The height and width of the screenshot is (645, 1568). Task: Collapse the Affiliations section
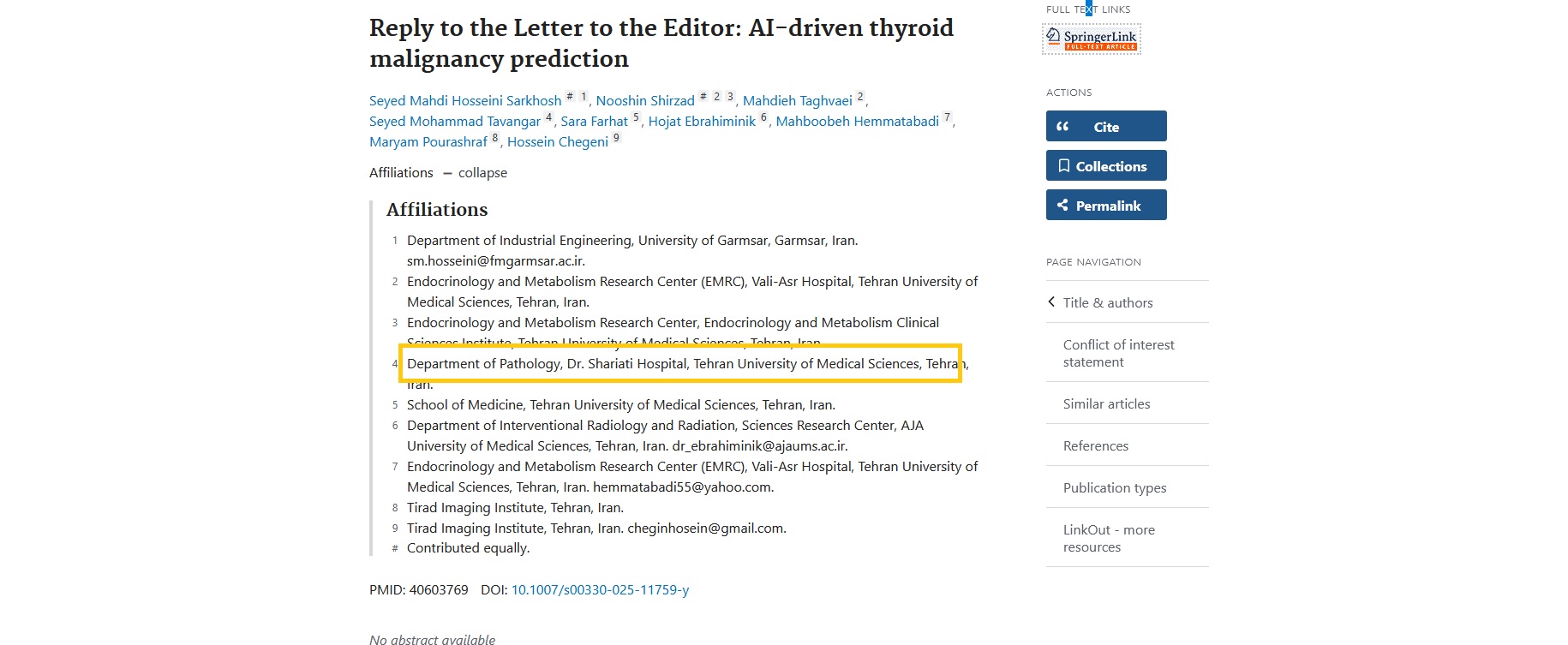click(x=482, y=173)
